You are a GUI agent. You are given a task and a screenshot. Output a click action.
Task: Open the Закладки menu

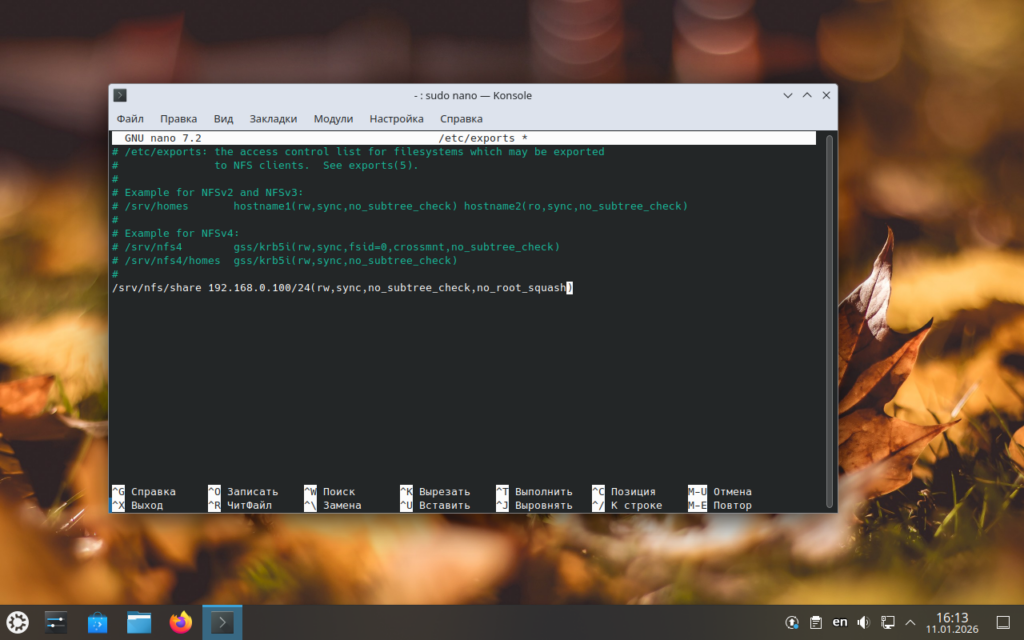click(x=273, y=119)
